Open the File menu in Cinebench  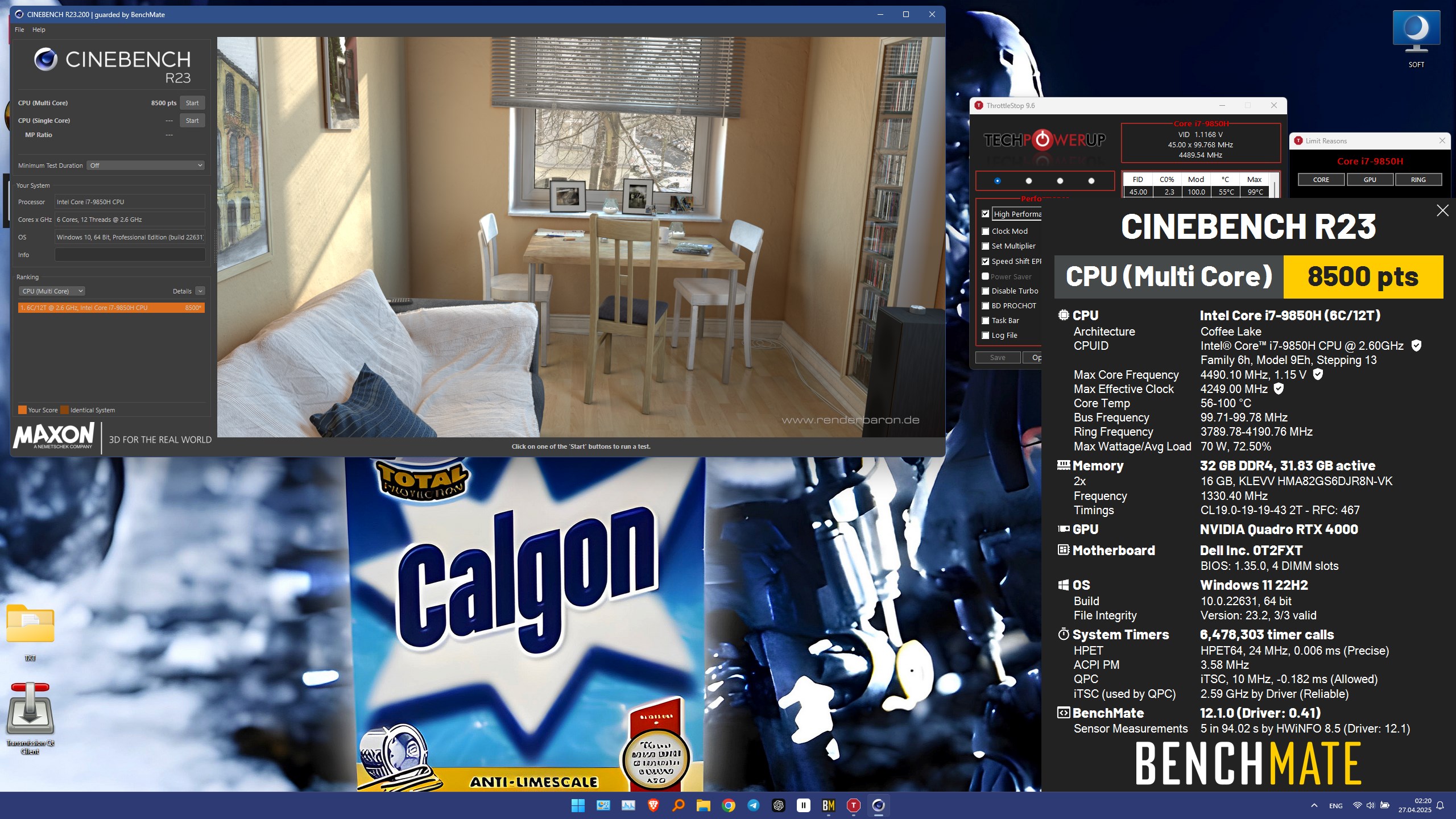coord(19,30)
